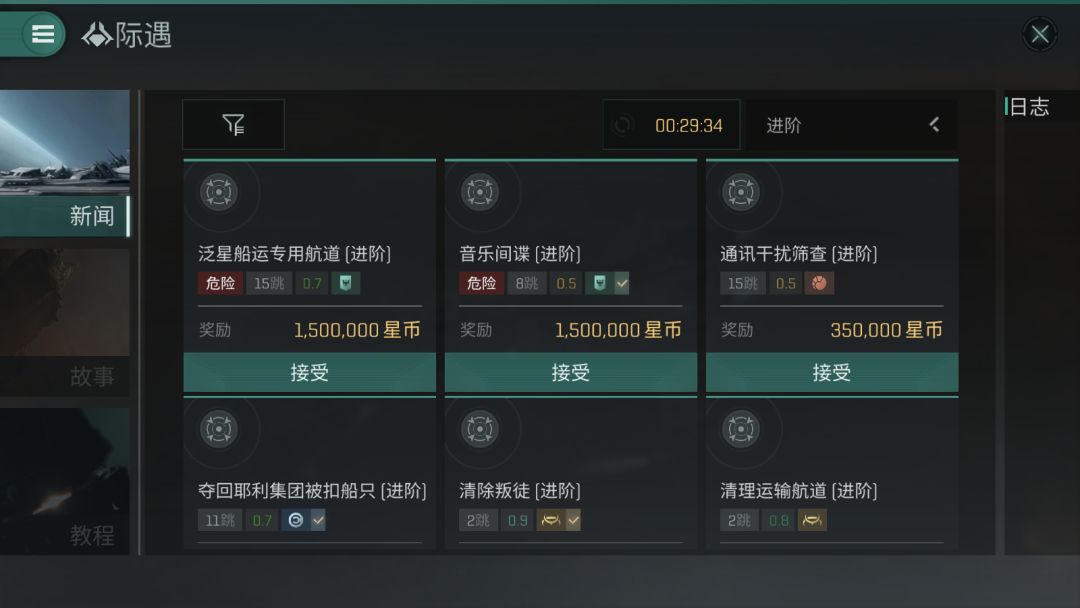Open the 日志 log panel
The width and height of the screenshot is (1080, 608).
(1029, 107)
